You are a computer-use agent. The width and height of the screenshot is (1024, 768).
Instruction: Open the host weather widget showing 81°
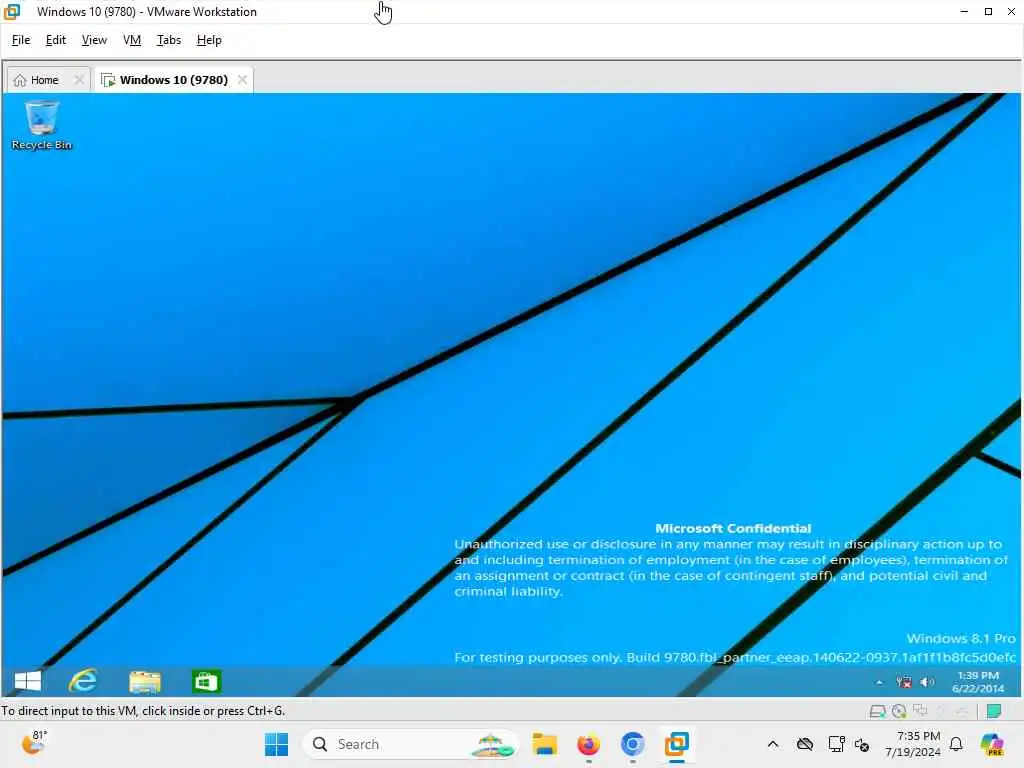(34, 743)
